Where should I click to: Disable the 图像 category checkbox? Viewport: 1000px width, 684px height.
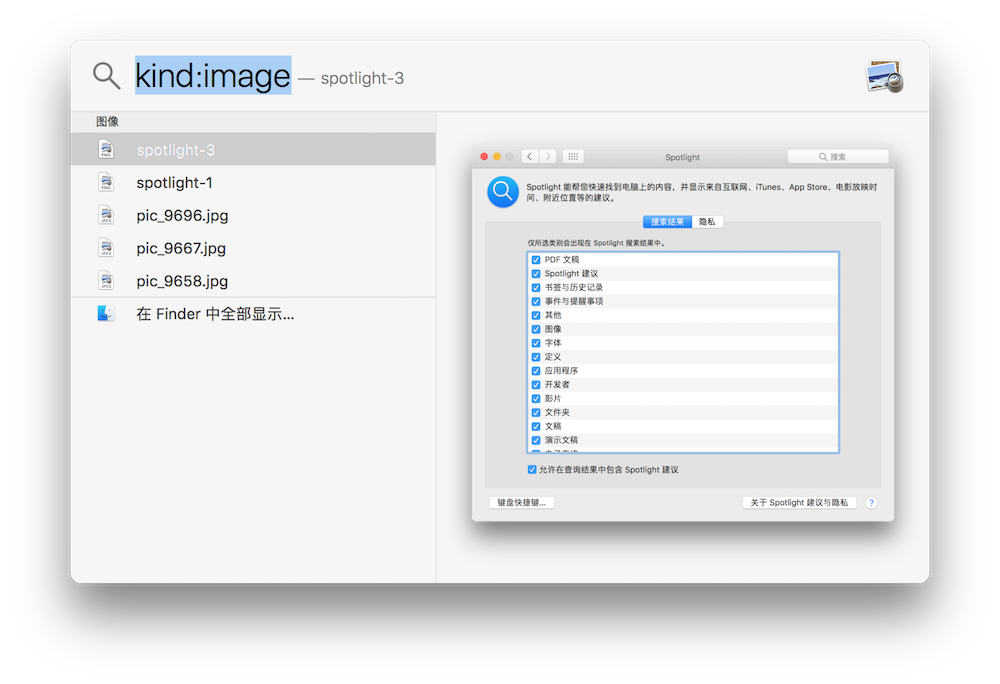pos(534,328)
